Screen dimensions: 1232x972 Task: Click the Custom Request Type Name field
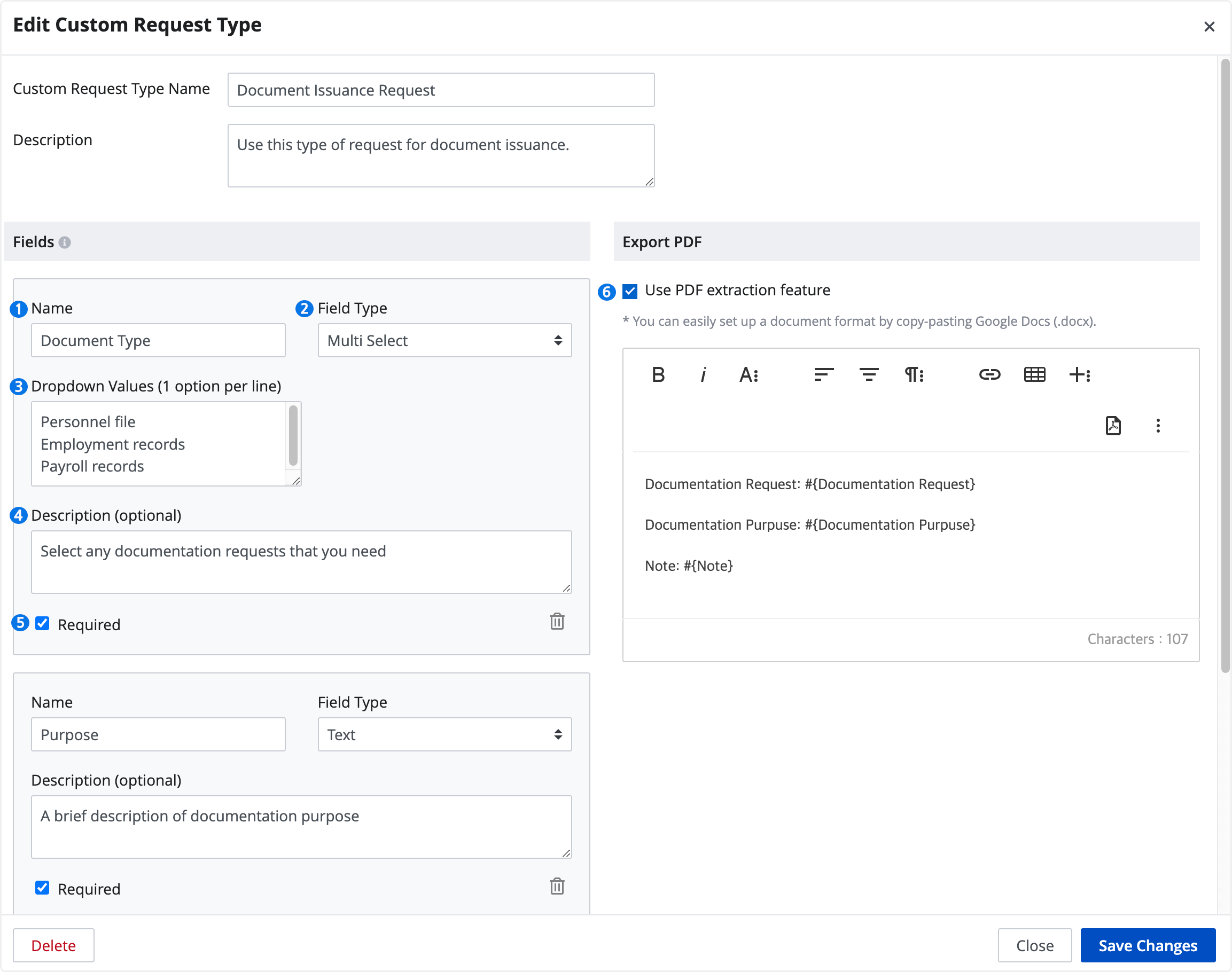(x=441, y=90)
